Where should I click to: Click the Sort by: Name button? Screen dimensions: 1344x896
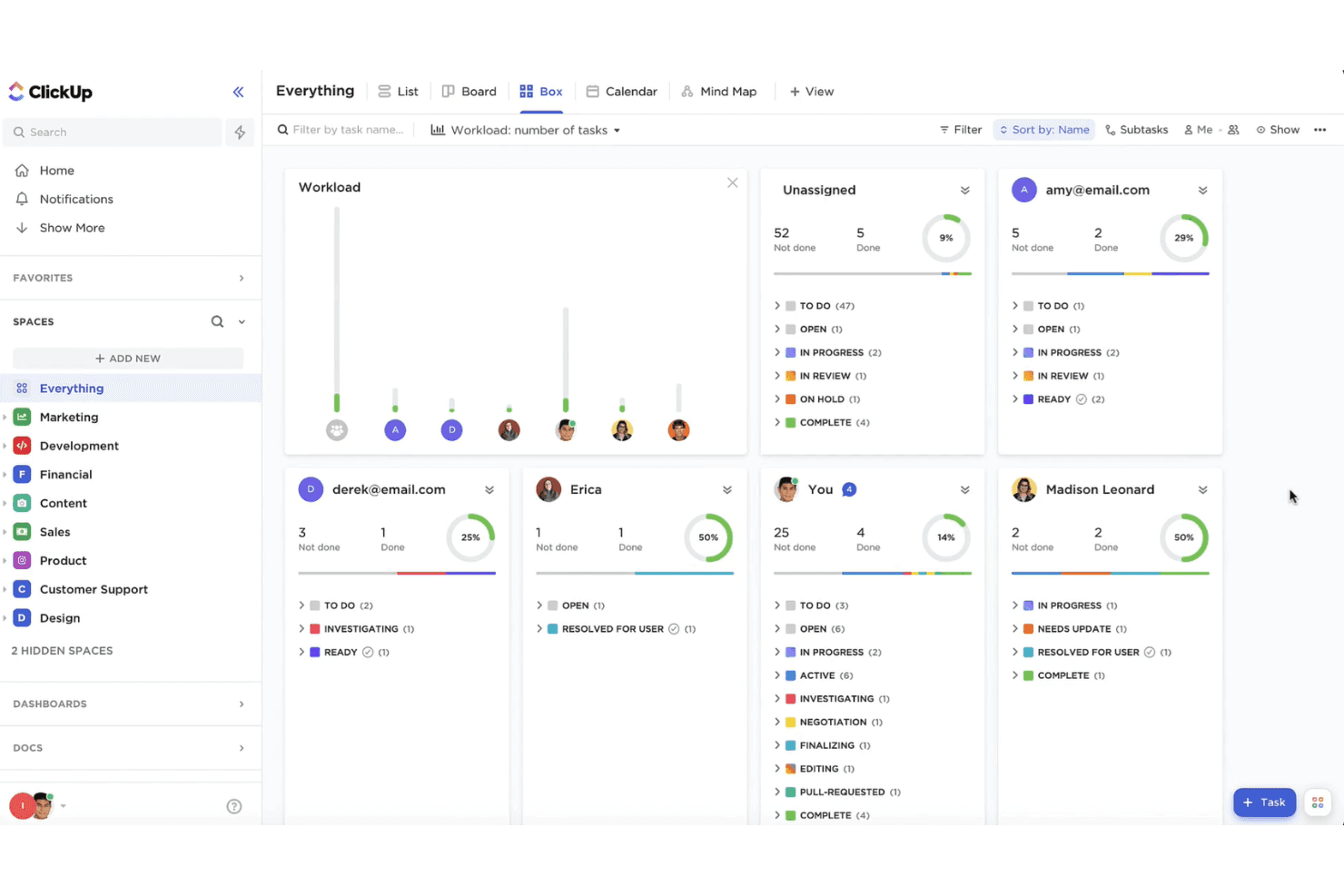coord(1044,130)
